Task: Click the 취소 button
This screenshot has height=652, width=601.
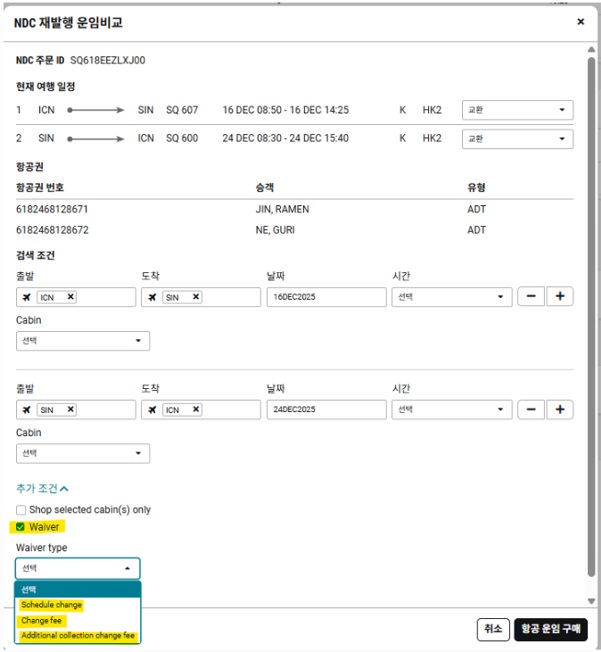Action: point(493,629)
